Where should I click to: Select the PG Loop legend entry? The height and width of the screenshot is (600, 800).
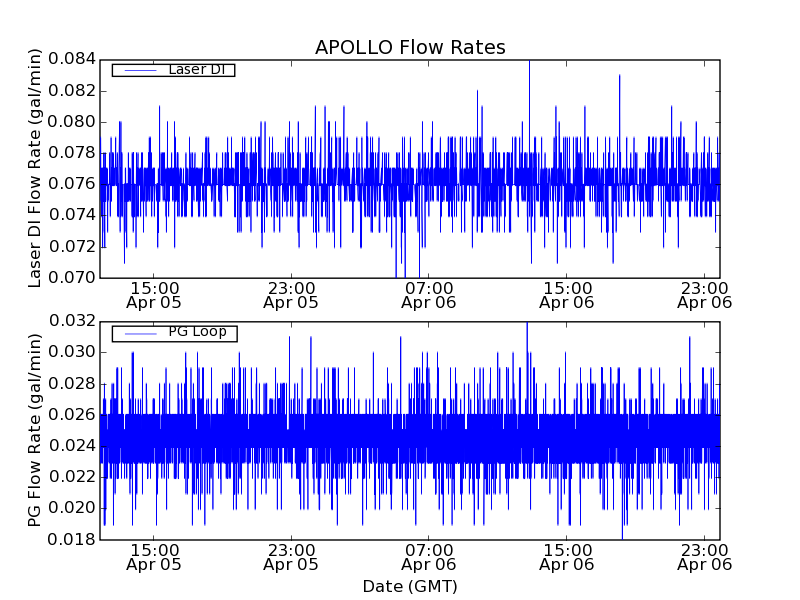174,333
